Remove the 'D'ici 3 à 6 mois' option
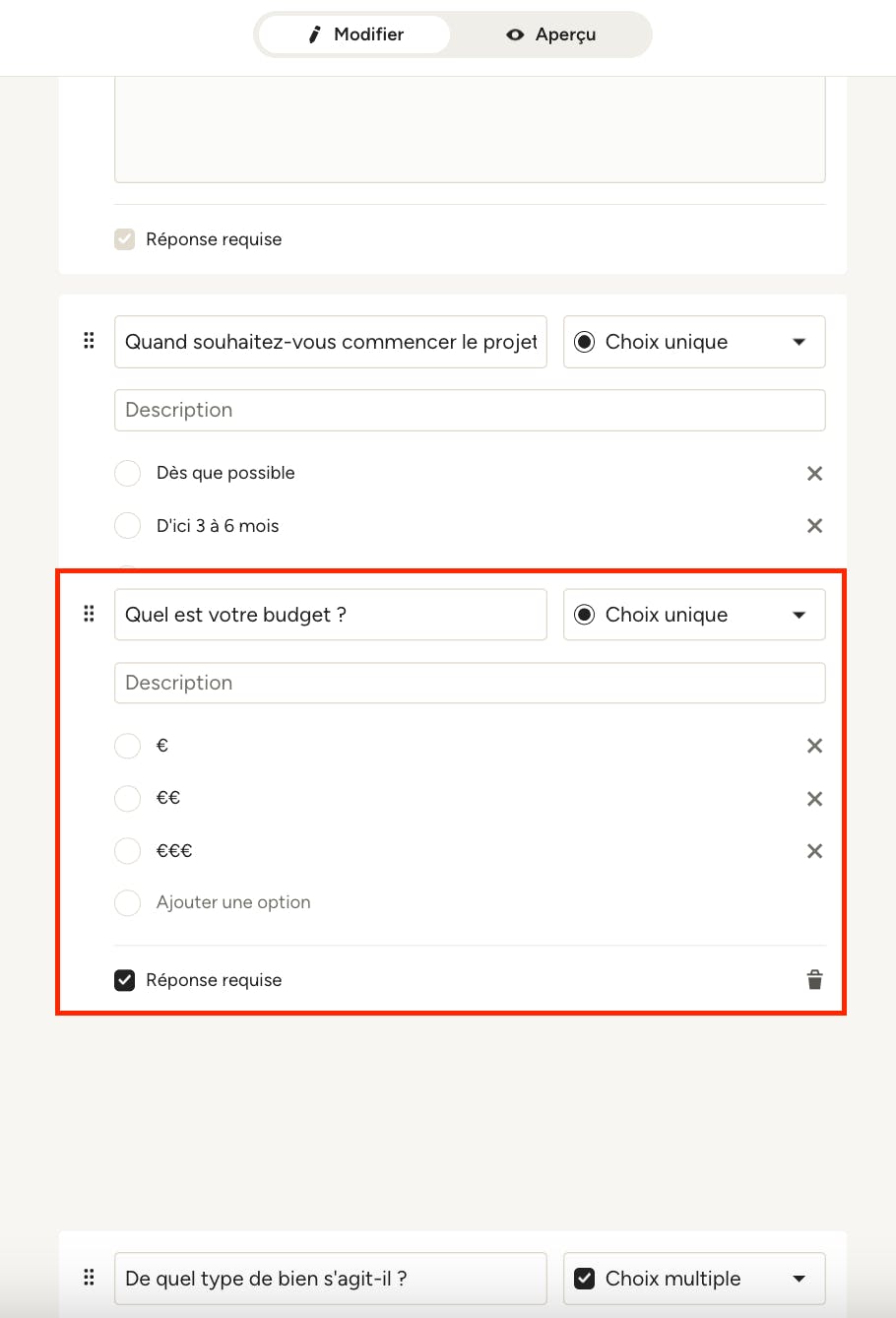Screen dimensions: 896x1318 [814, 526]
